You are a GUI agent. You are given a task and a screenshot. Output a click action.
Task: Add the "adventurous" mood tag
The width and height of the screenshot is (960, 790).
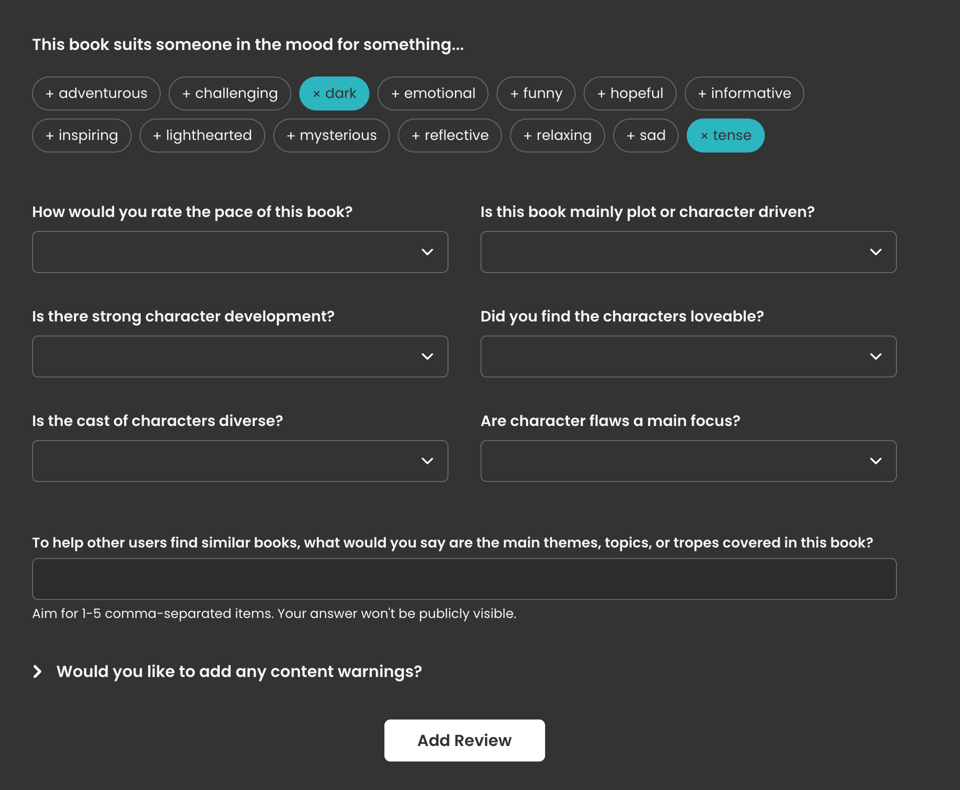tap(96, 93)
